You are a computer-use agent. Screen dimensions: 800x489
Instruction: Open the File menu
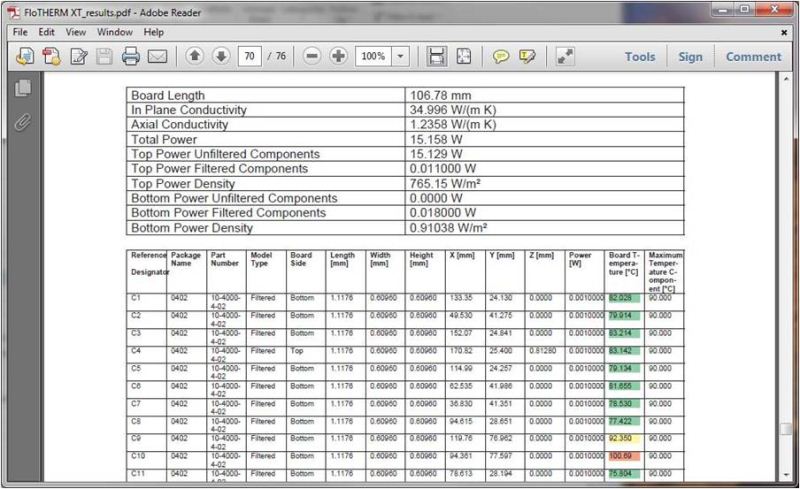(x=20, y=32)
